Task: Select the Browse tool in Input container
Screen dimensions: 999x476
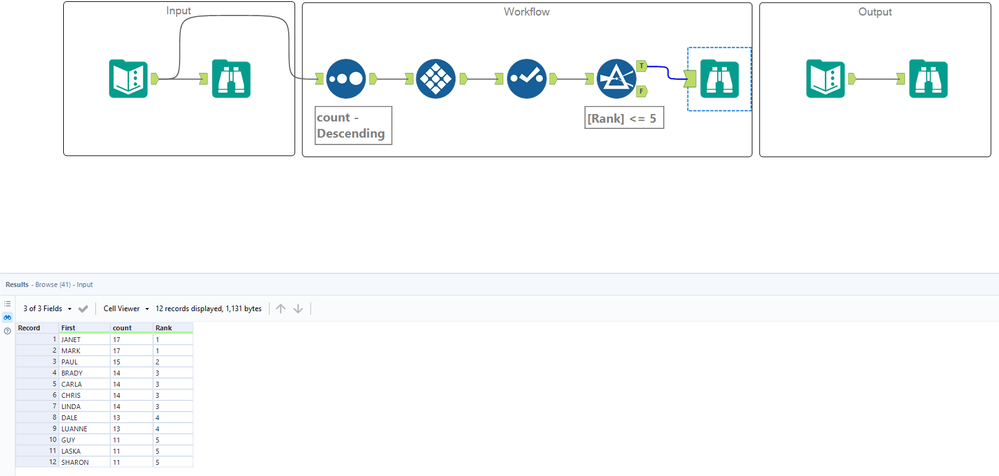Action: click(x=231, y=79)
